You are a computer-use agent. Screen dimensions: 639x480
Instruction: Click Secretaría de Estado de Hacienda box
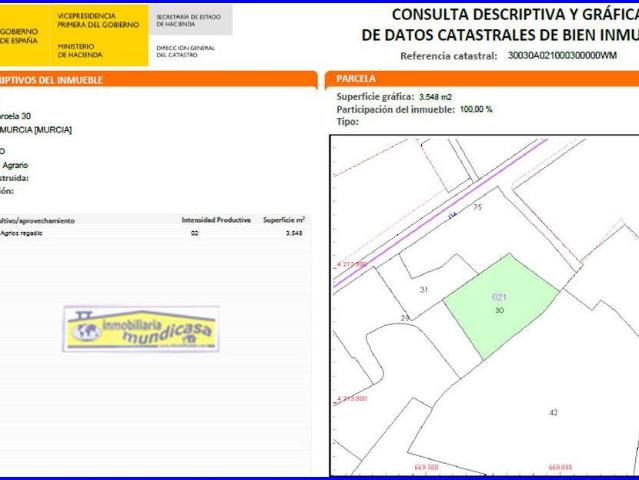[x=190, y=20]
